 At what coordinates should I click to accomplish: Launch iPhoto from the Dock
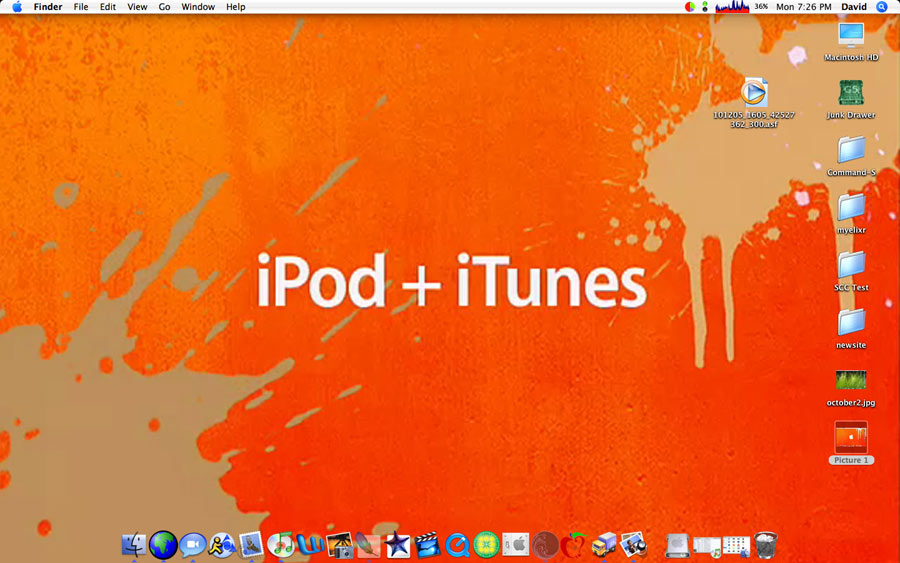pos(339,545)
